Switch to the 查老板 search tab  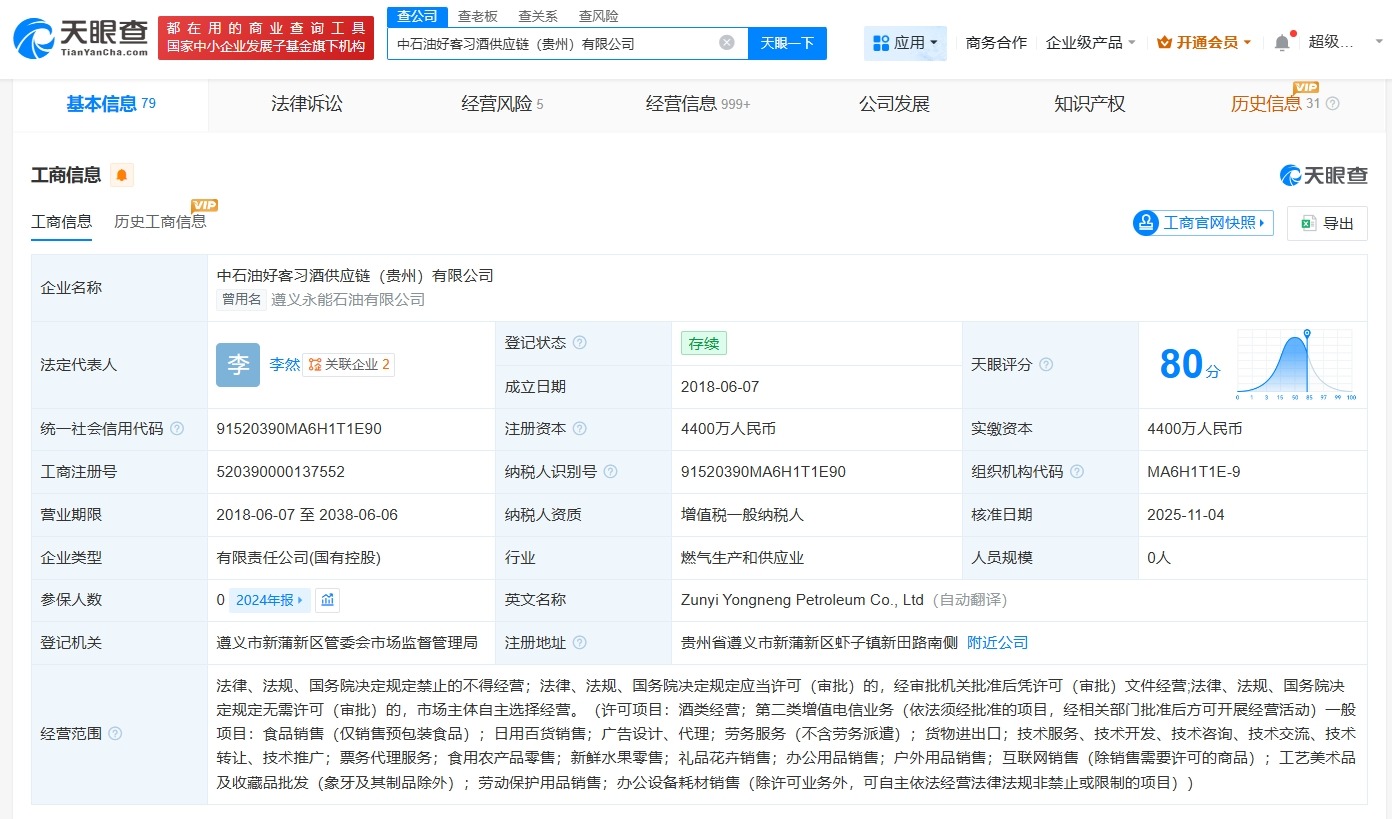[x=477, y=15]
